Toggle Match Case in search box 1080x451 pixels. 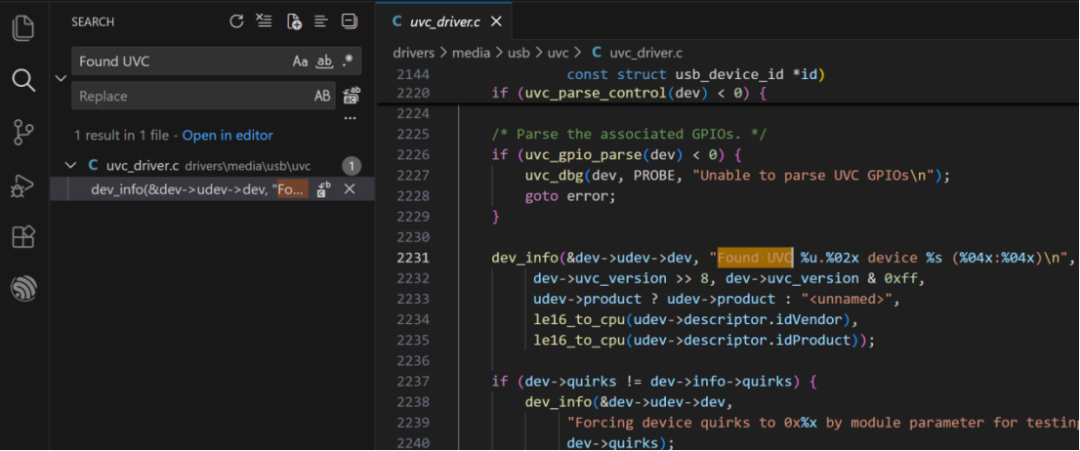point(300,61)
